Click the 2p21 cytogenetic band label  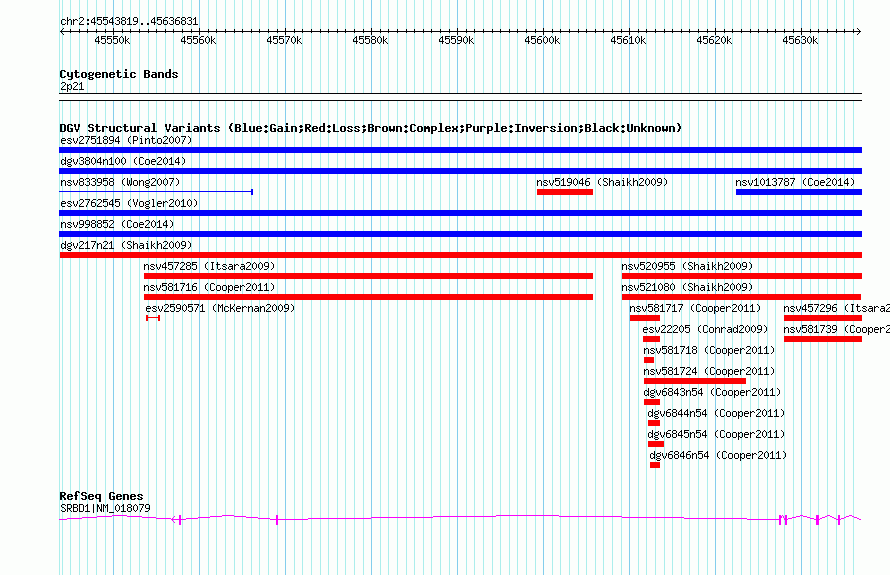coord(72,86)
